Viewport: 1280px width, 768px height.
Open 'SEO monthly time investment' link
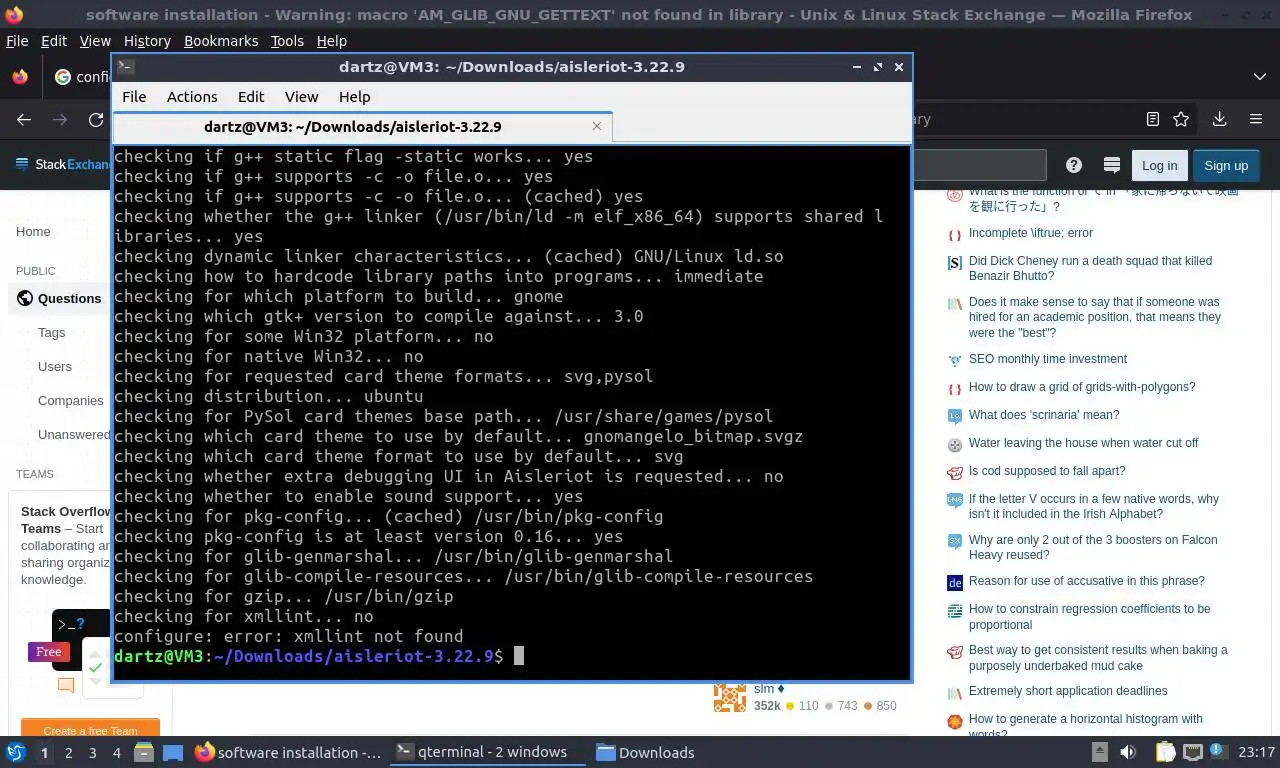1047,359
